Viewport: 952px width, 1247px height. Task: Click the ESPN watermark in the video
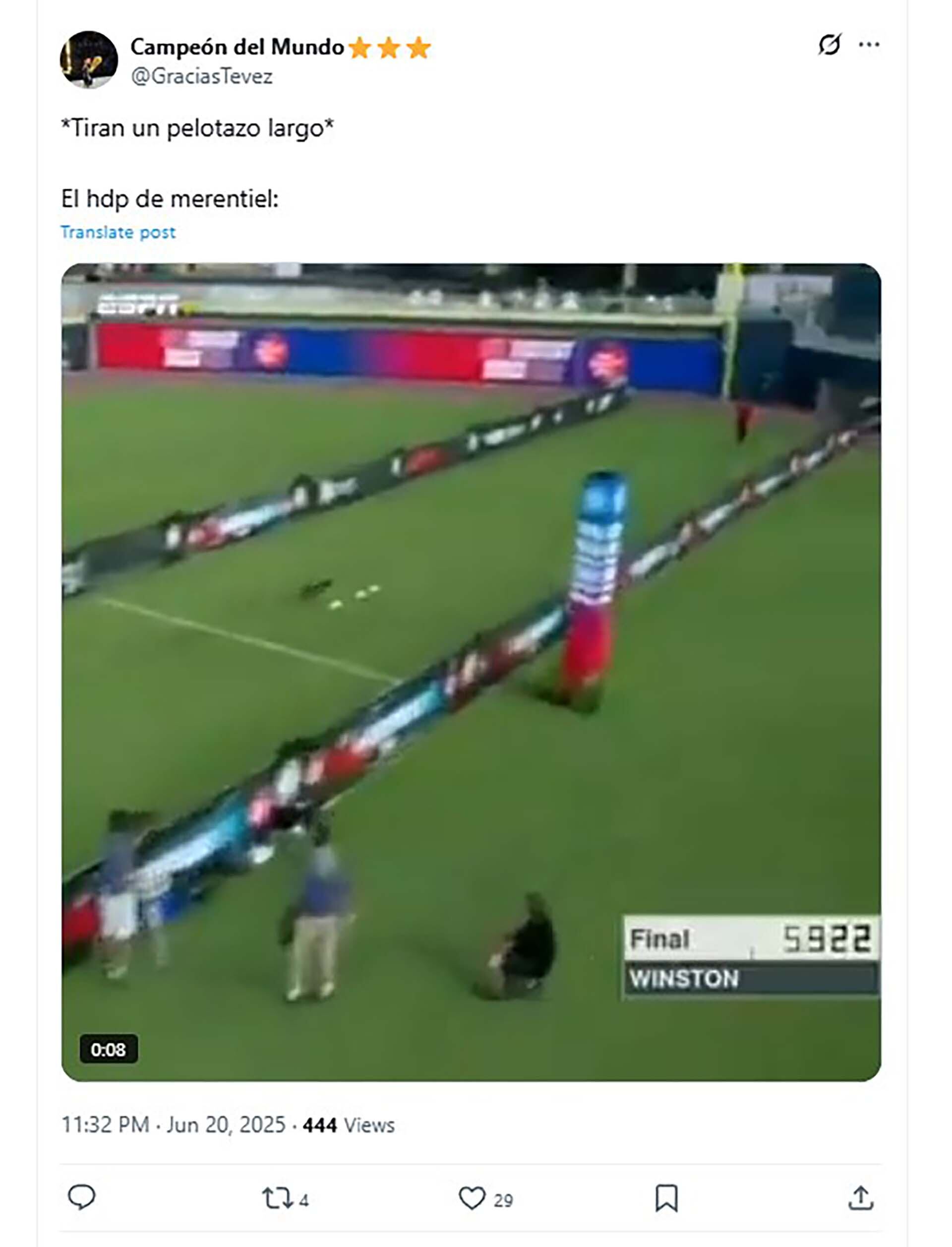click(139, 305)
